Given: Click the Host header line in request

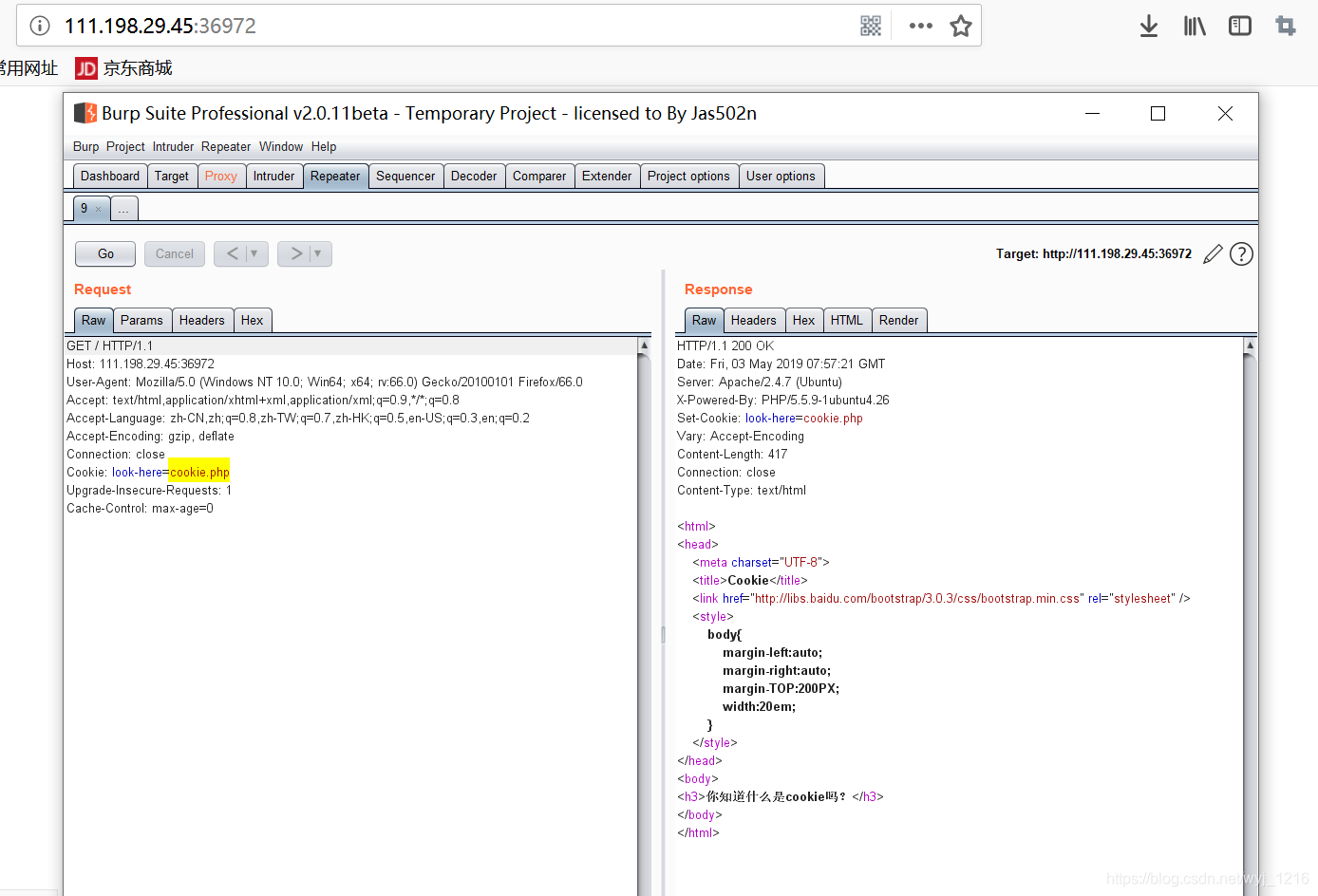Looking at the screenshot, I should click(x=141, y=364).
